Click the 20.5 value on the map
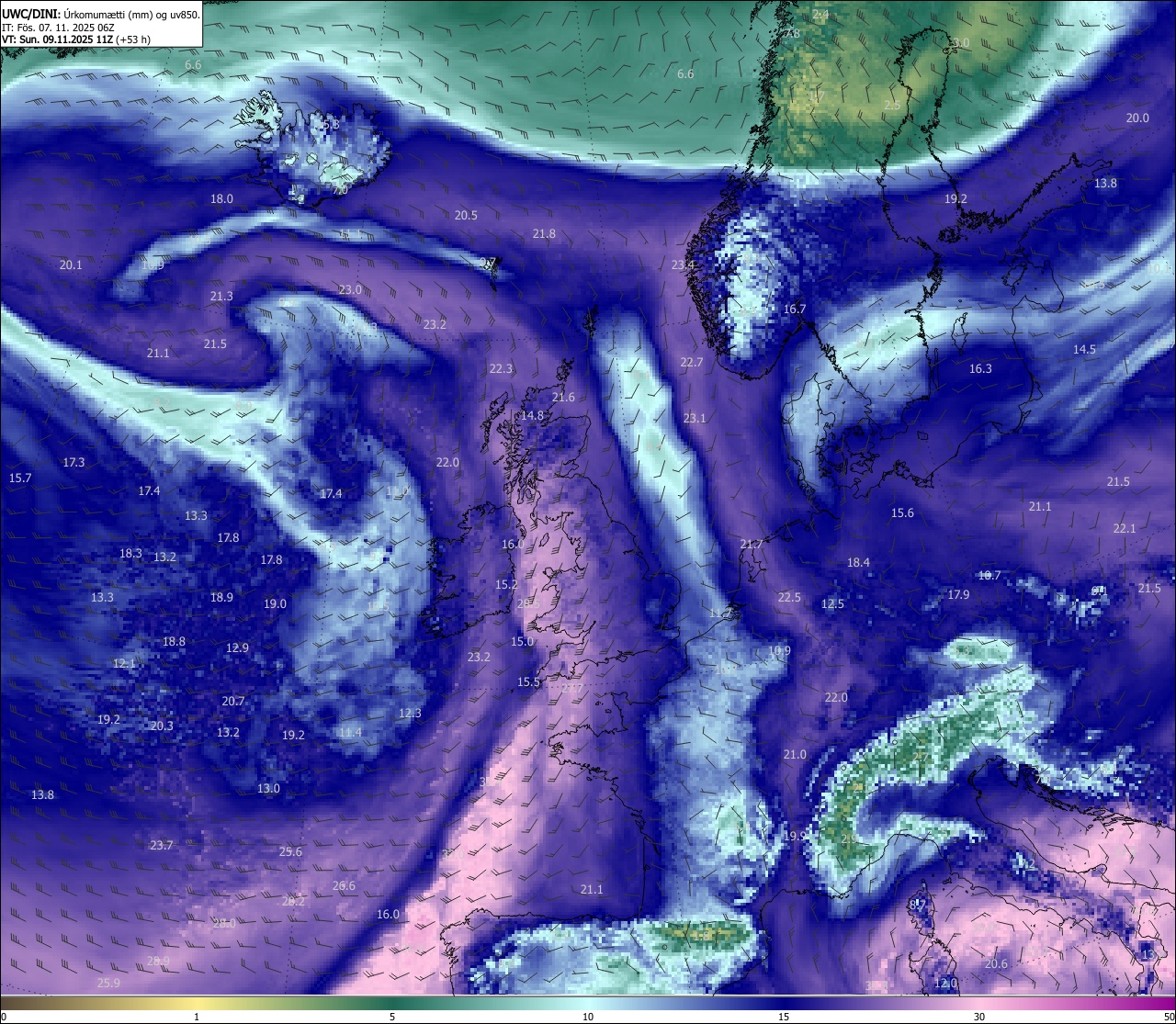The image size is (1176, 1024). click(x=466, y=215)
